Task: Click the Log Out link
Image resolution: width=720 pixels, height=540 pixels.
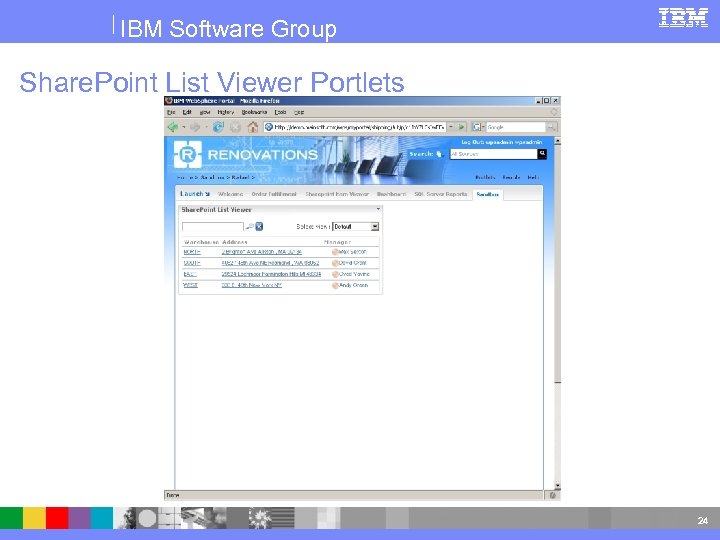Action: pyautogui.click(x=473, y=142)
